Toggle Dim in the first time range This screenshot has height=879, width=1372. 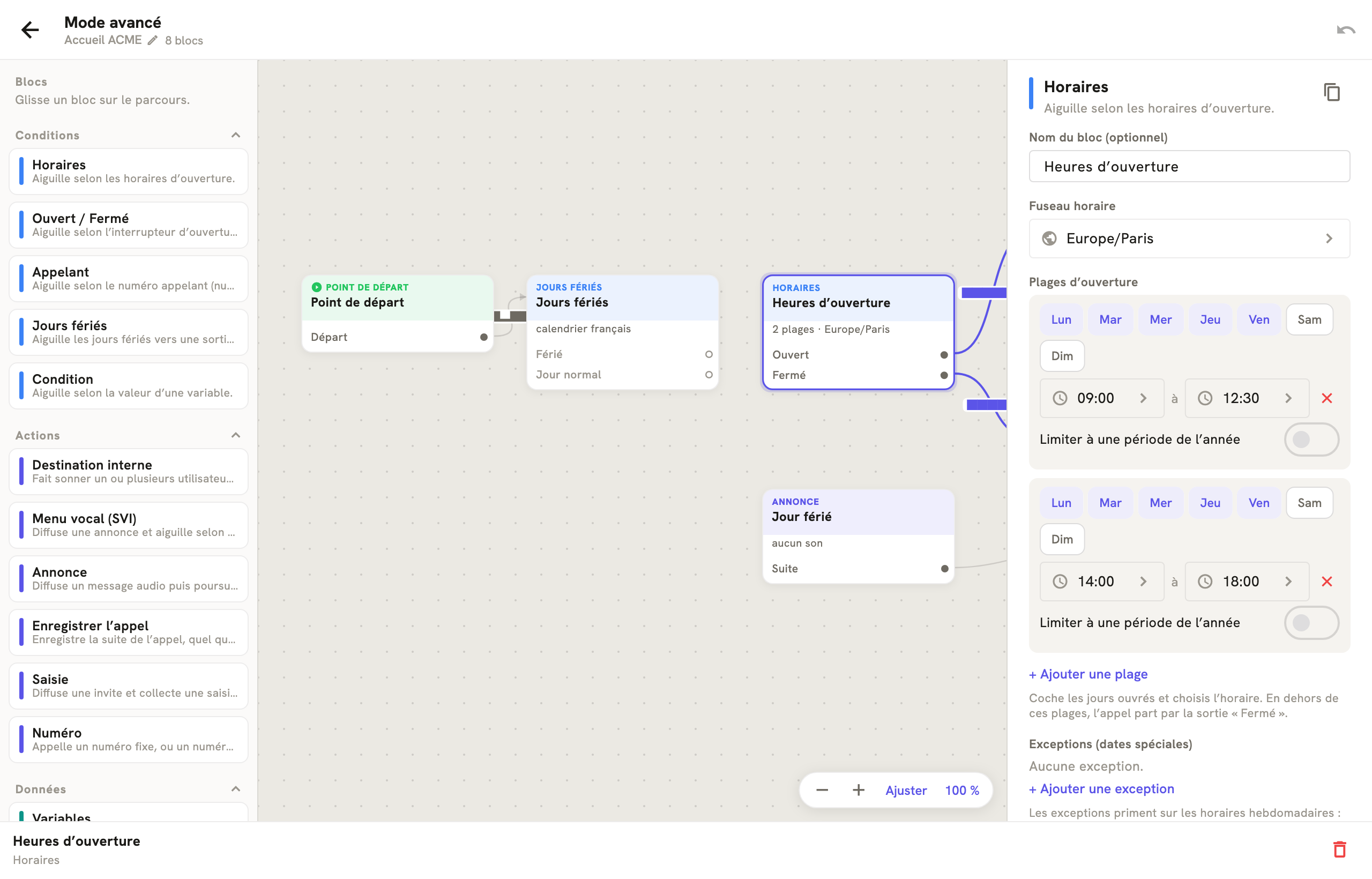coord(1062,356)
